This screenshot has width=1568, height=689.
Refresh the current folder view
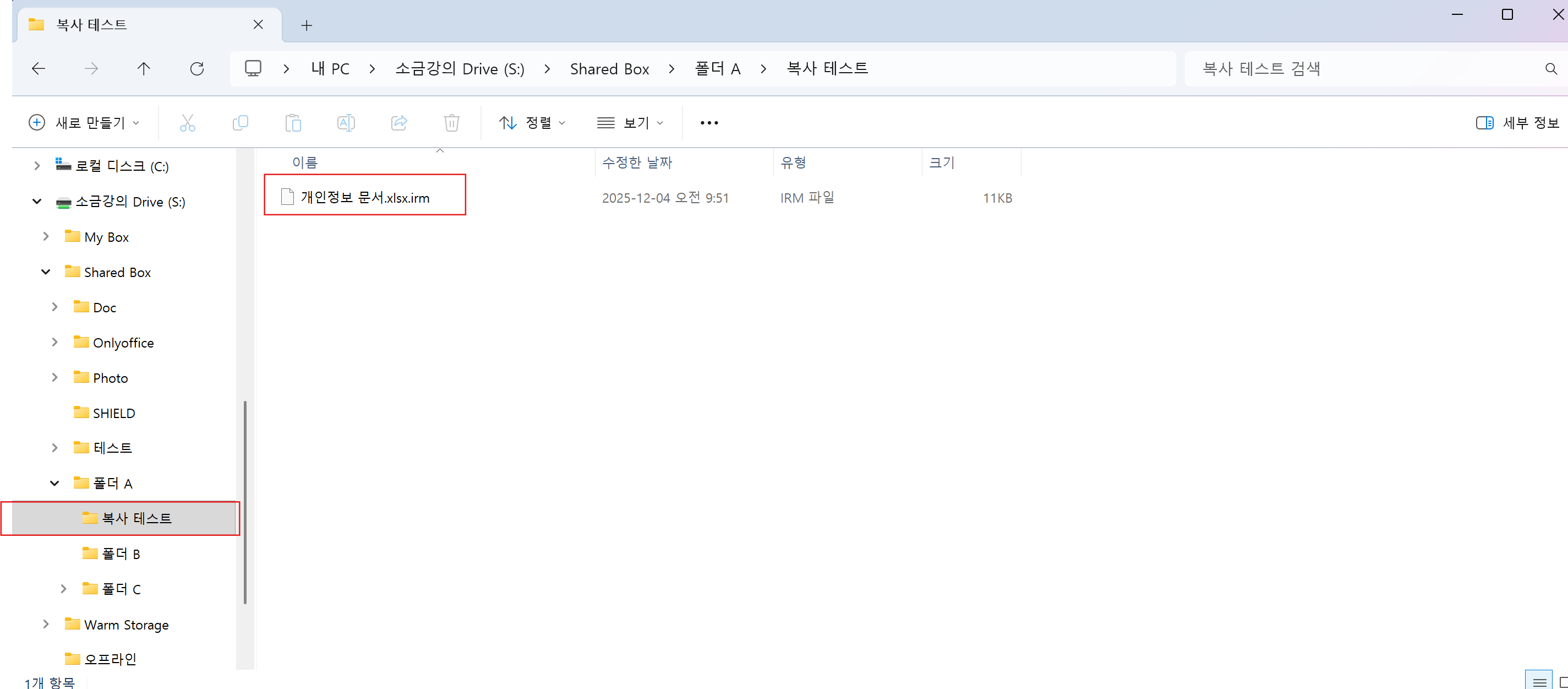[x=196, y=69]
